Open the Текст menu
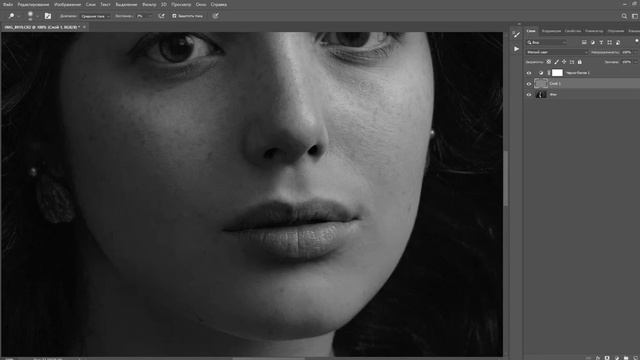This screenshot has height=360, width=640. point(105,4)
